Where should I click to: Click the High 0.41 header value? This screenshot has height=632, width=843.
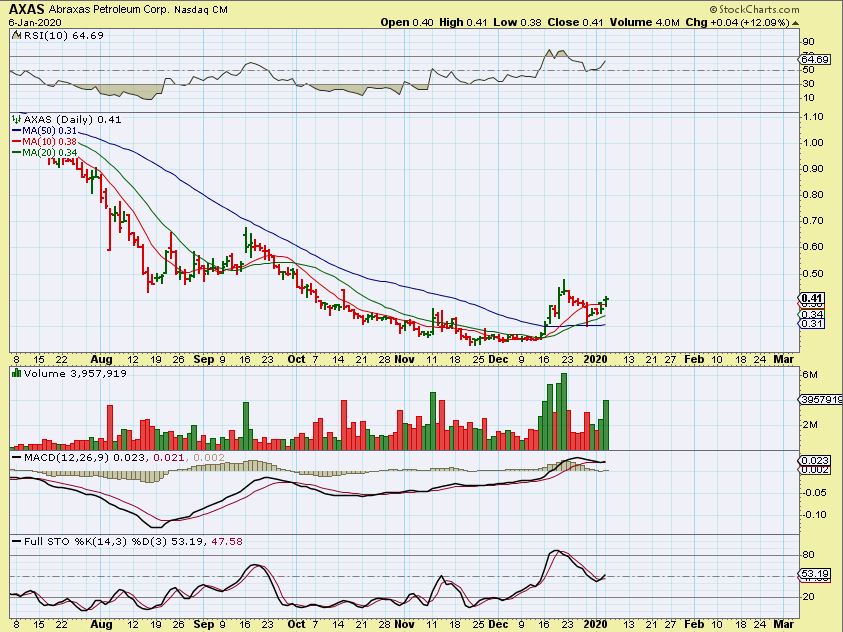coord(463,23)
